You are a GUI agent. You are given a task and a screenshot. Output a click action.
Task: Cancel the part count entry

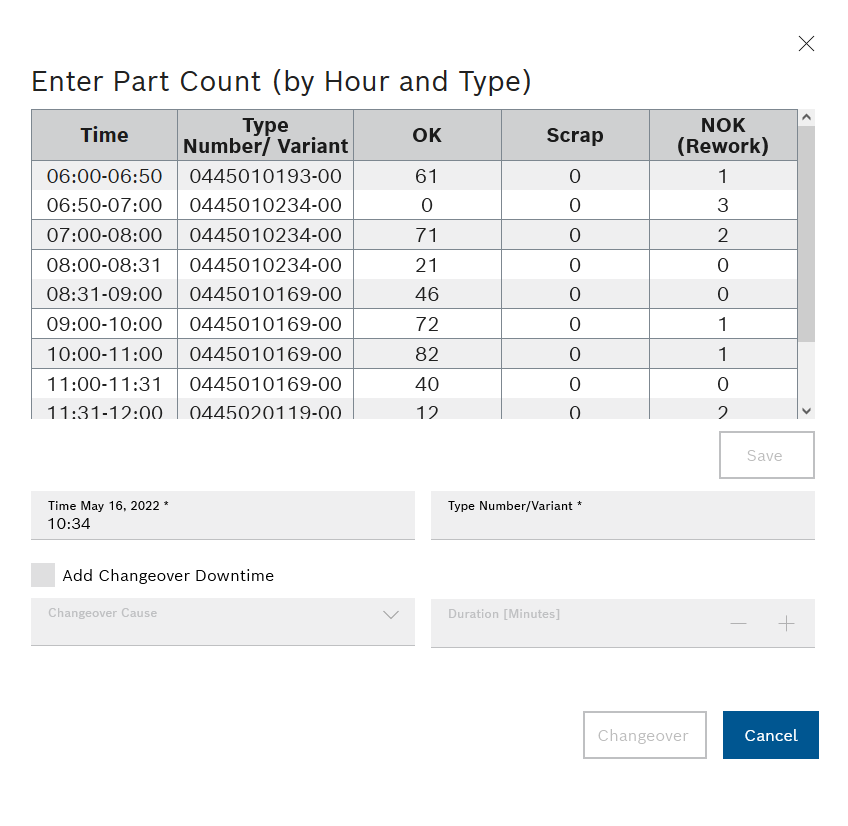pos(770,735)
